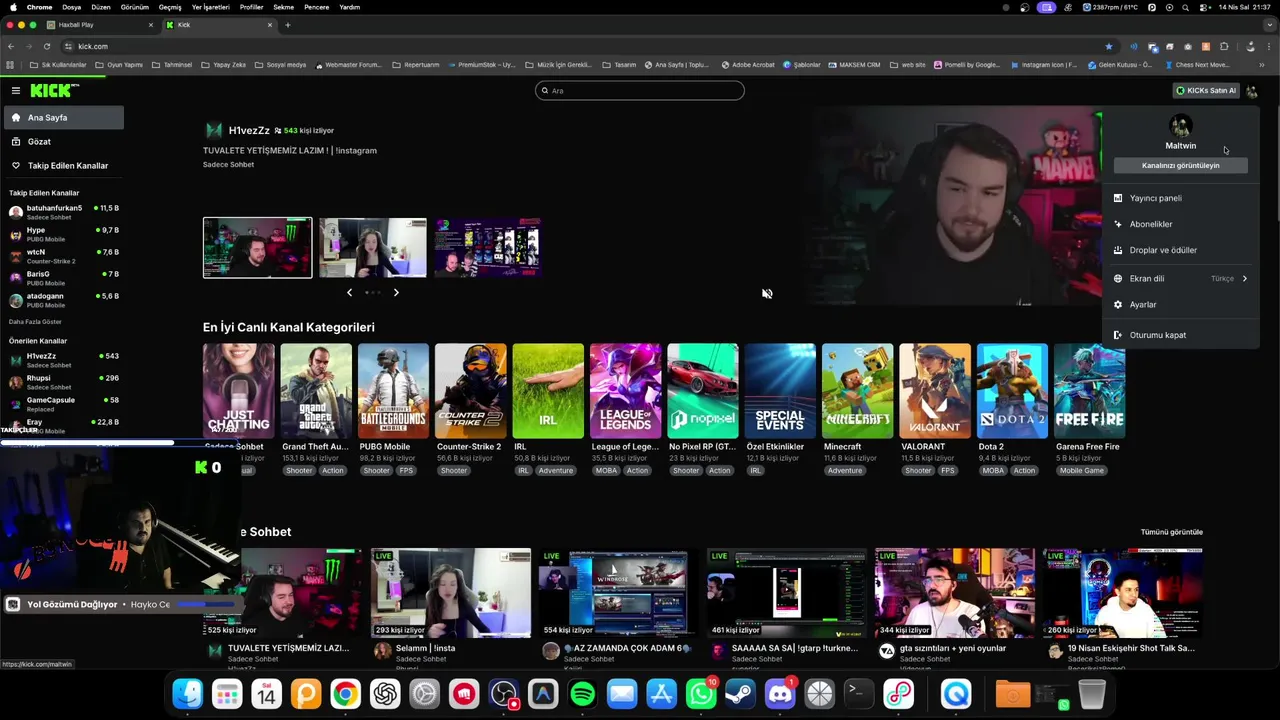
Task: Open a new browser tab
Action: 288,25
